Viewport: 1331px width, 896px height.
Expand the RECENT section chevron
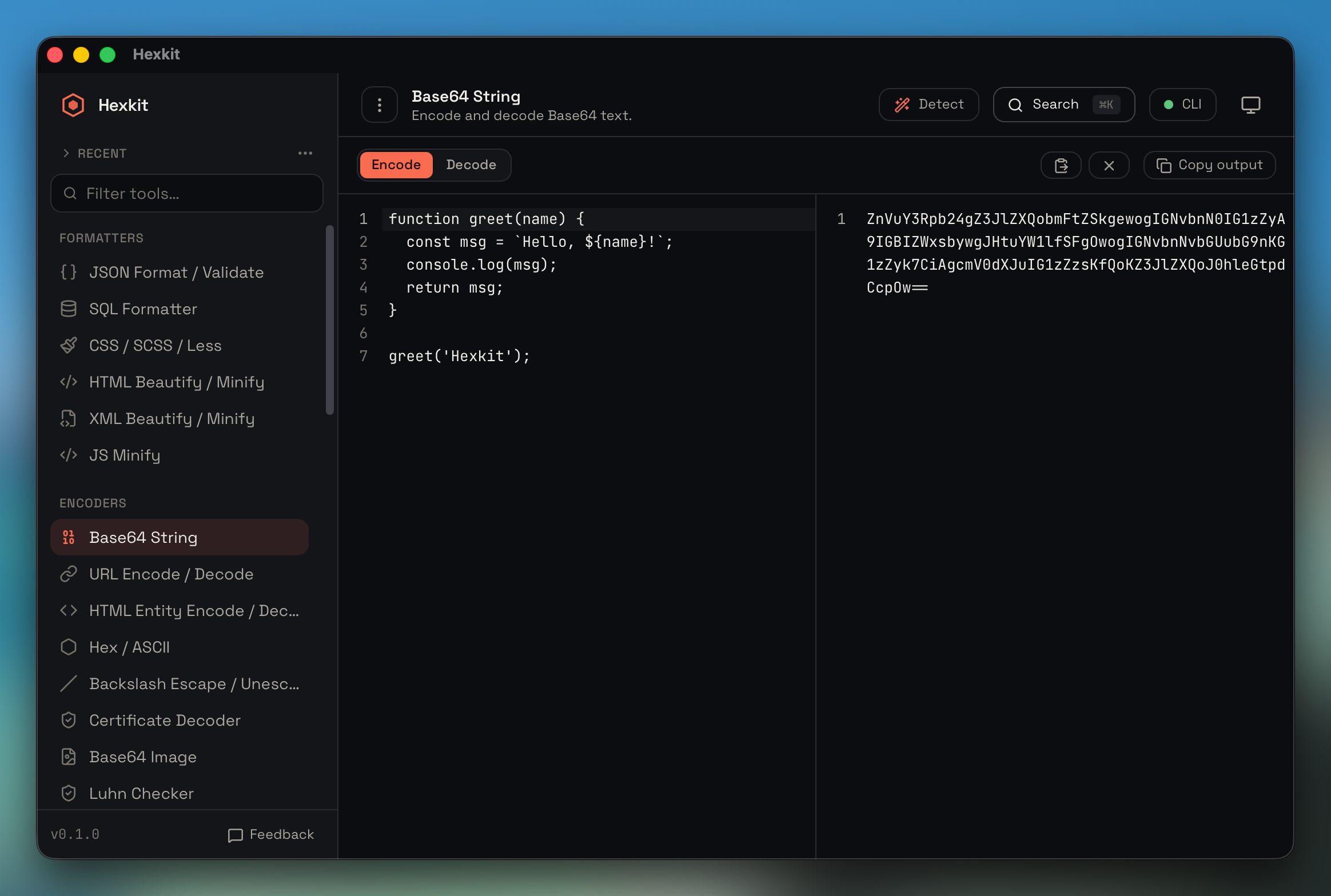(66, 153)
